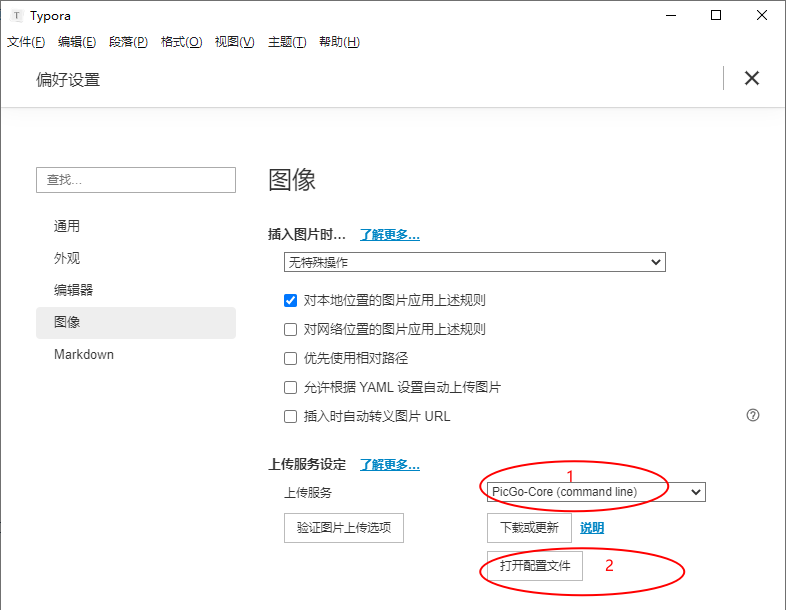Open the 文件(F) menu

click(x=26, y=42)
